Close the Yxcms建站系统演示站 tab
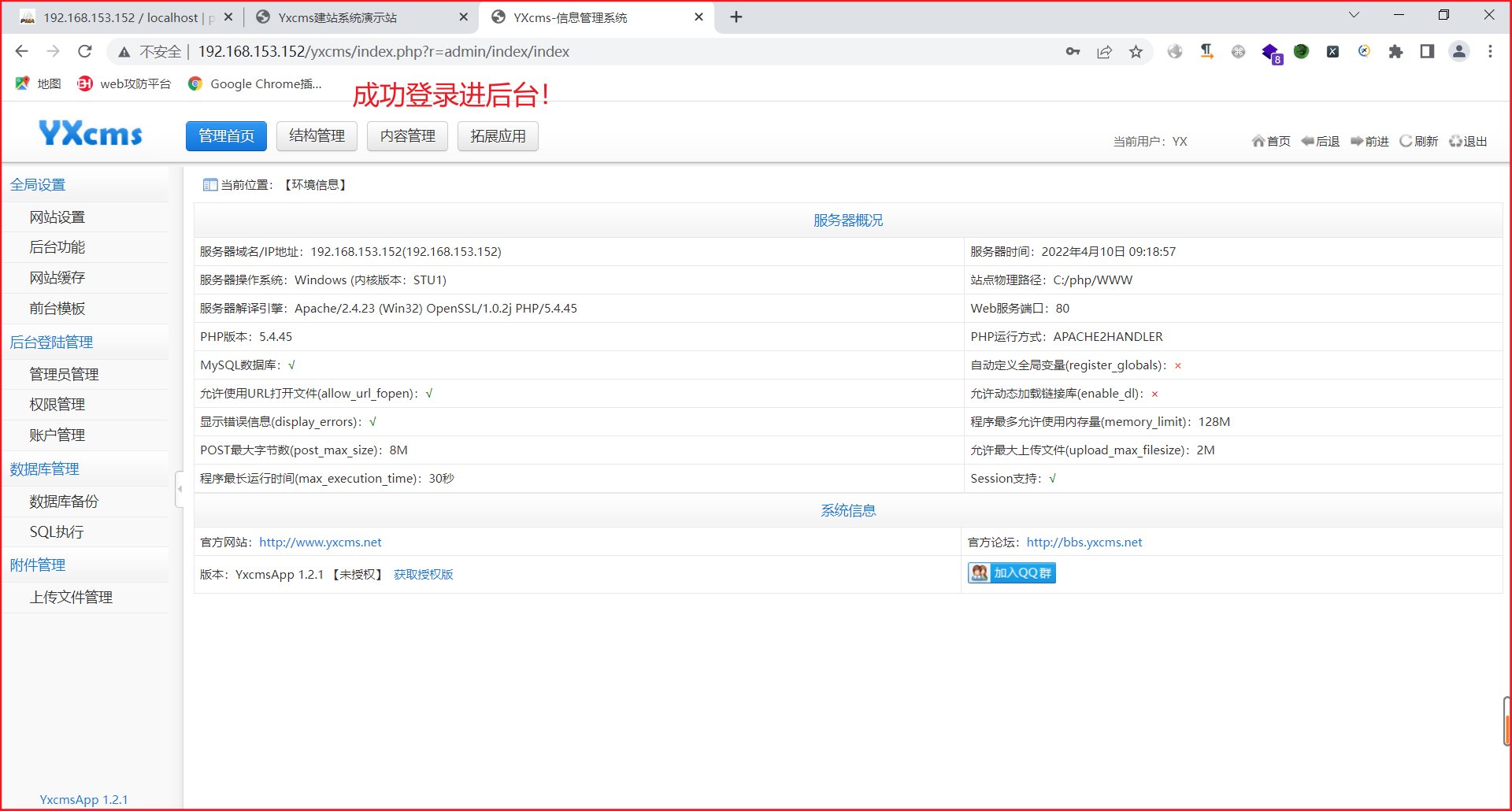 tap(463, 17)
